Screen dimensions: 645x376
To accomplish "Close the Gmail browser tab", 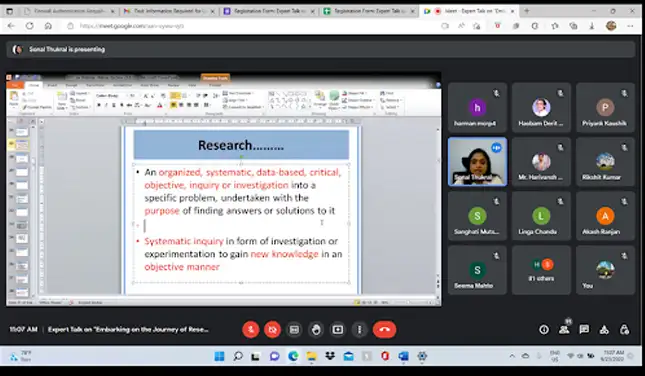I will point(213,12).
